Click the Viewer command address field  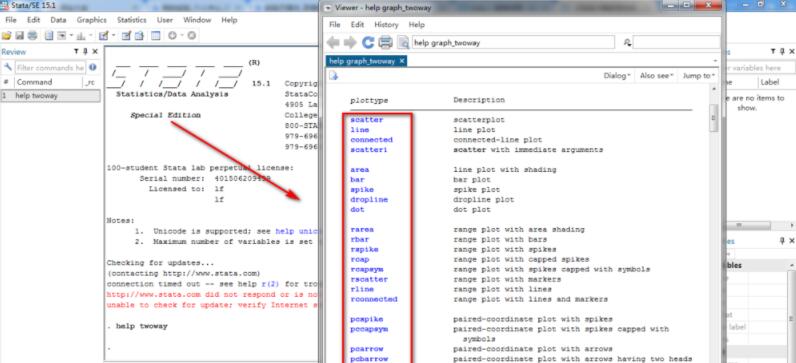[513, 43]
